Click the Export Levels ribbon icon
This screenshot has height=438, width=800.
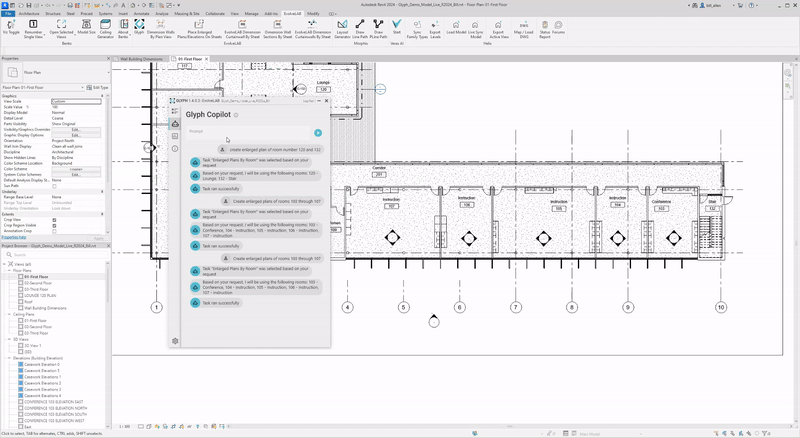pos(436,26)
